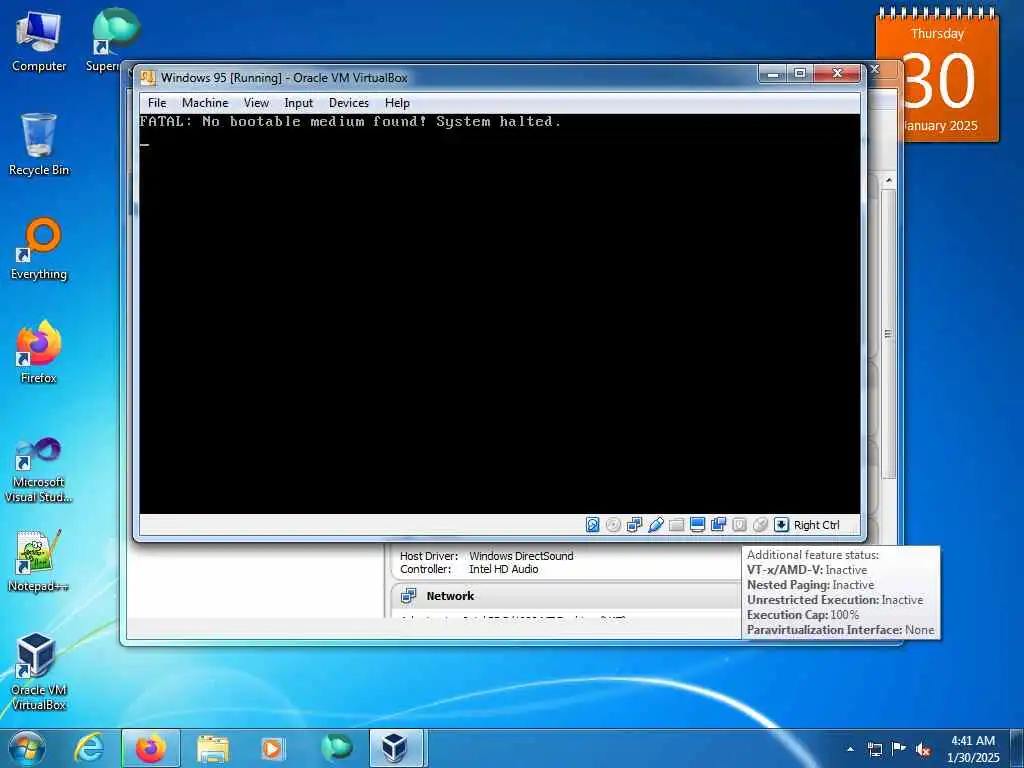Viewport: 1024px width, 768px height.
Task: Click the stacked blue screens status icon
Action: [x=718, y=525]
